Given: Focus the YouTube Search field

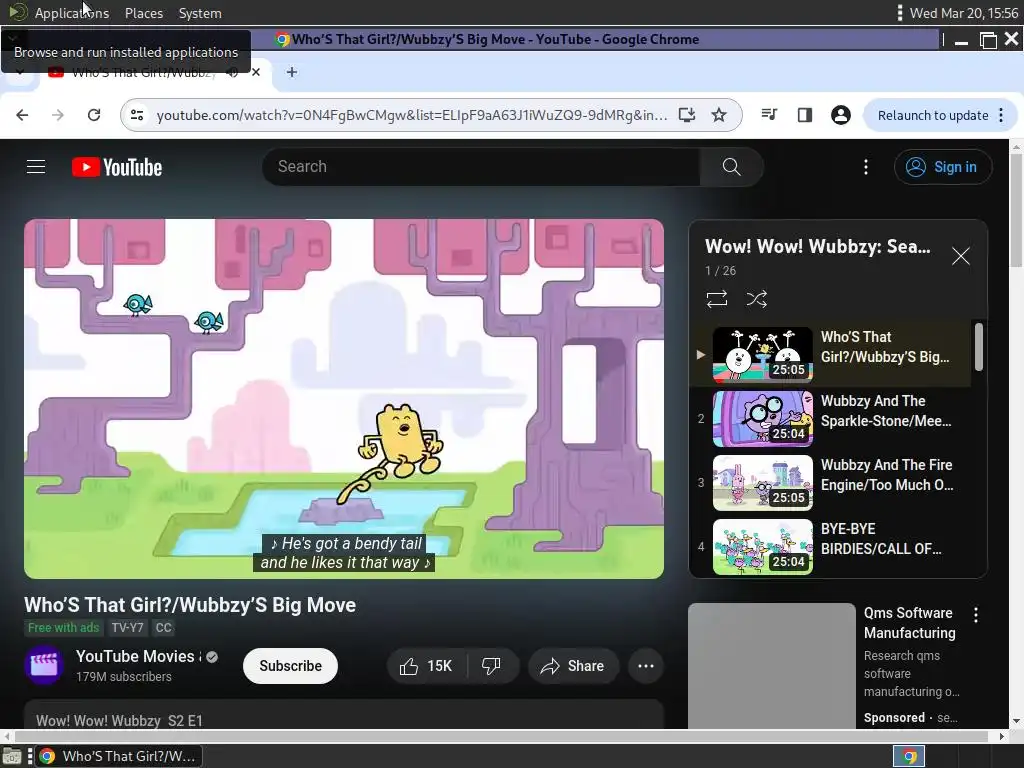Looking at the screenshot, I should point(481,167).
